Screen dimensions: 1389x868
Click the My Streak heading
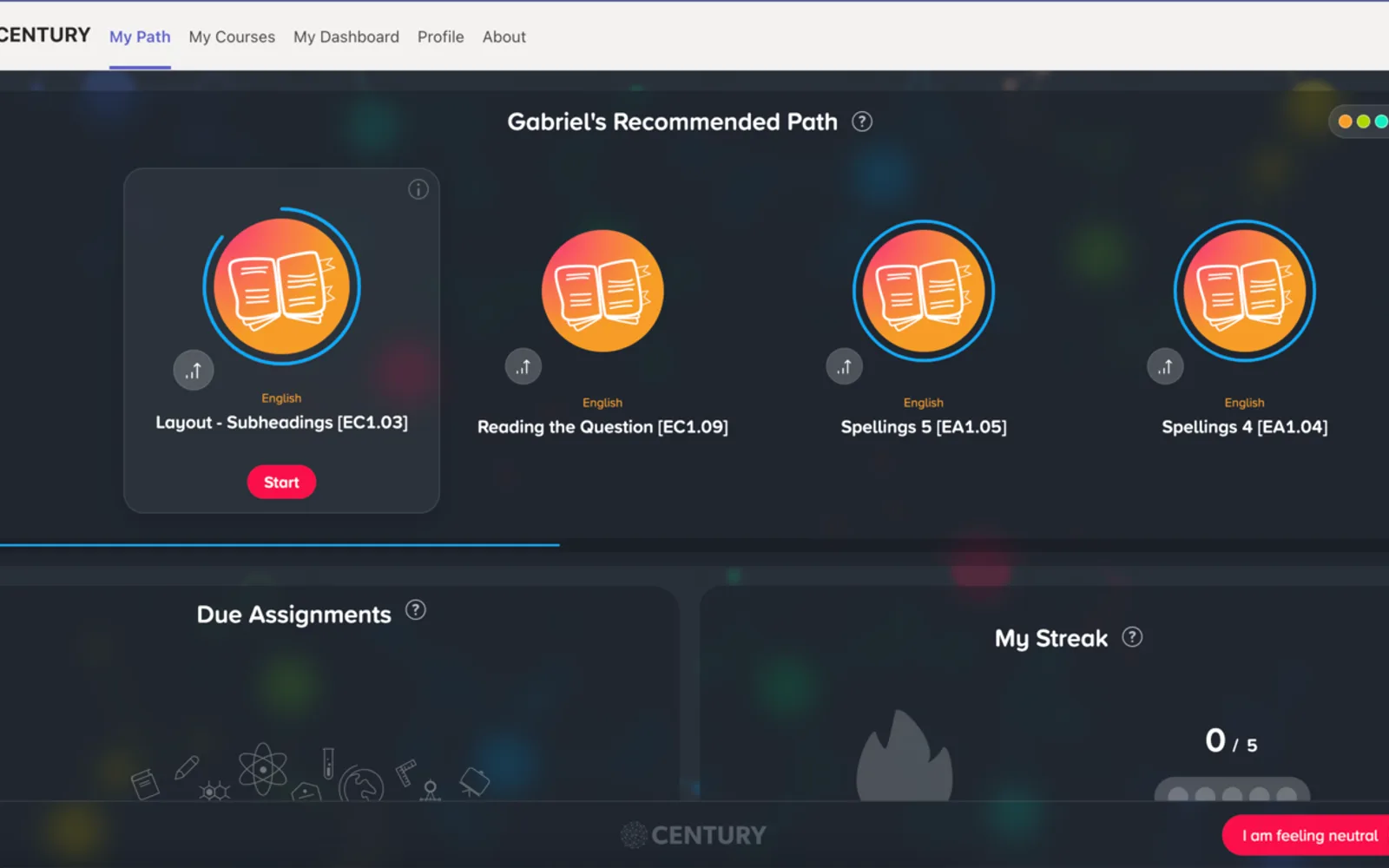pyautogui.click(x=1051, y=639)
